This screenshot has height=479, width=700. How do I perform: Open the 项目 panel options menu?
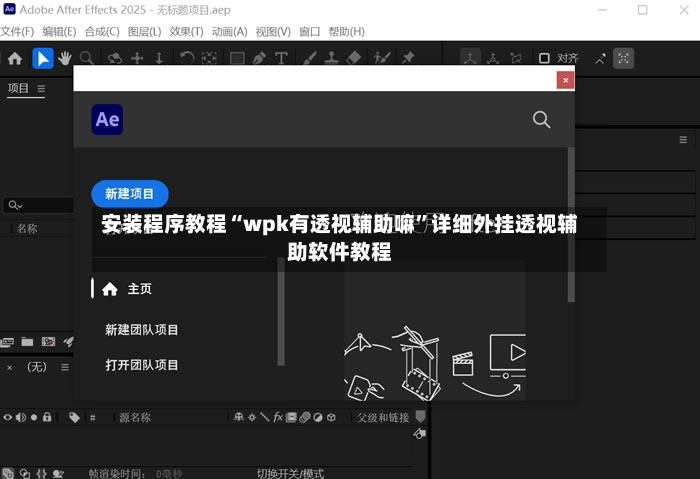[x=41, y=89]
